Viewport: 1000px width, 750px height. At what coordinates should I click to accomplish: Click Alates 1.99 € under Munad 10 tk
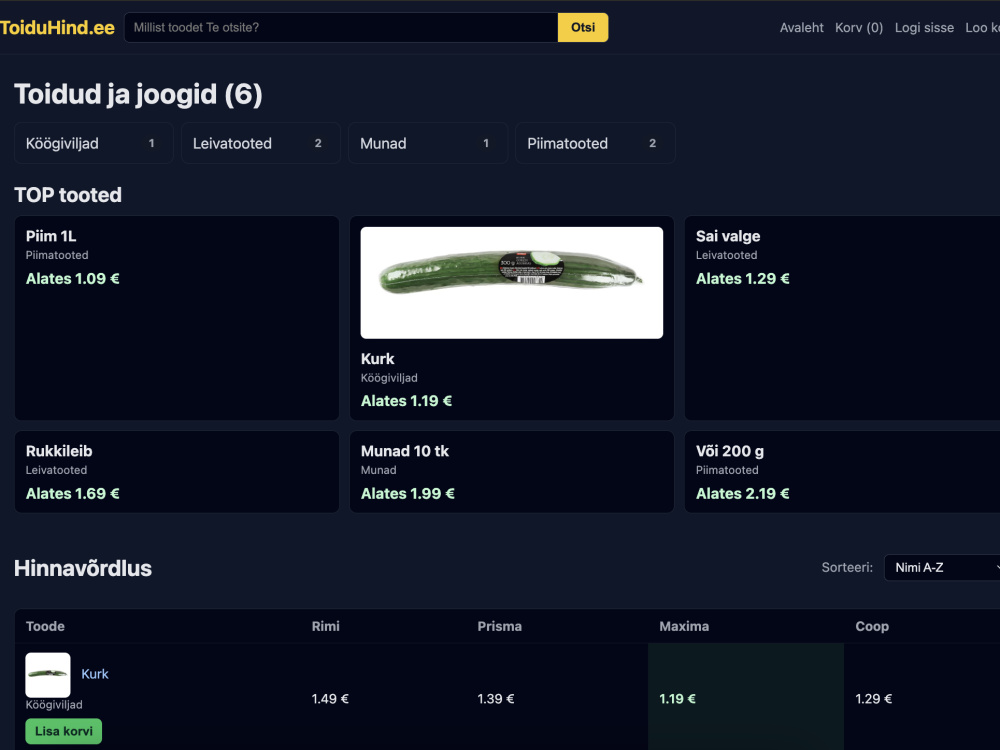click(408, 494)
